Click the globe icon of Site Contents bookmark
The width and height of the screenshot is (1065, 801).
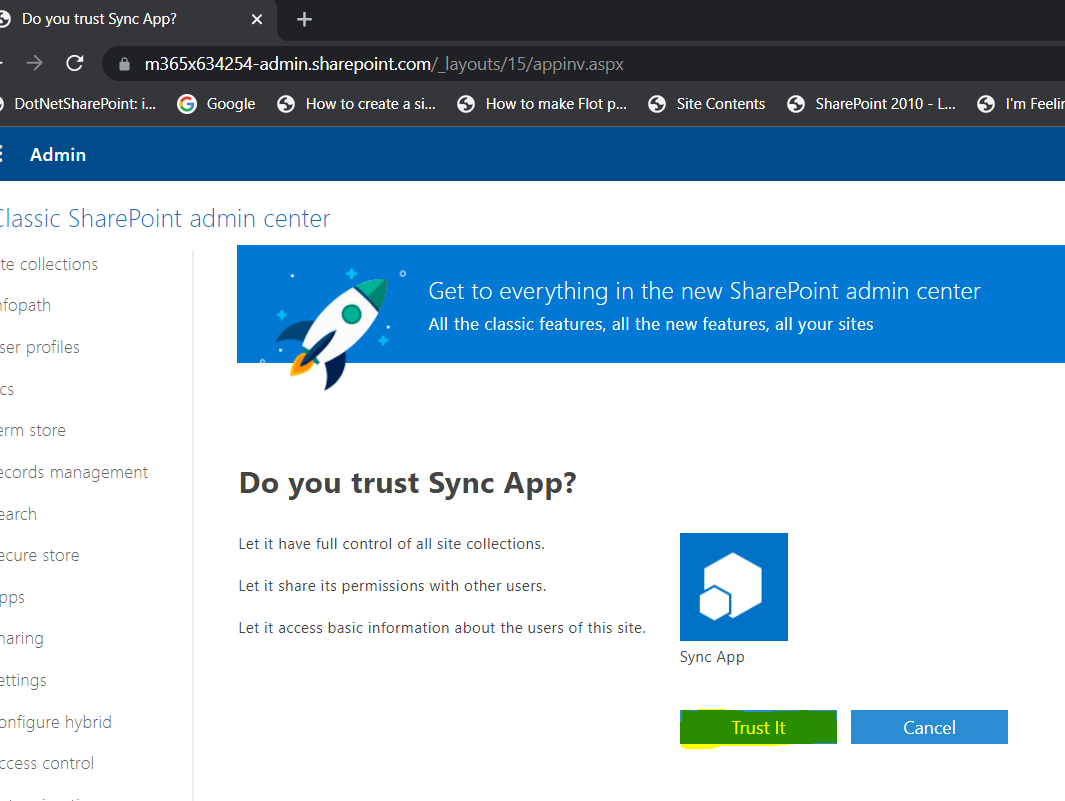(x=657, y=104)
